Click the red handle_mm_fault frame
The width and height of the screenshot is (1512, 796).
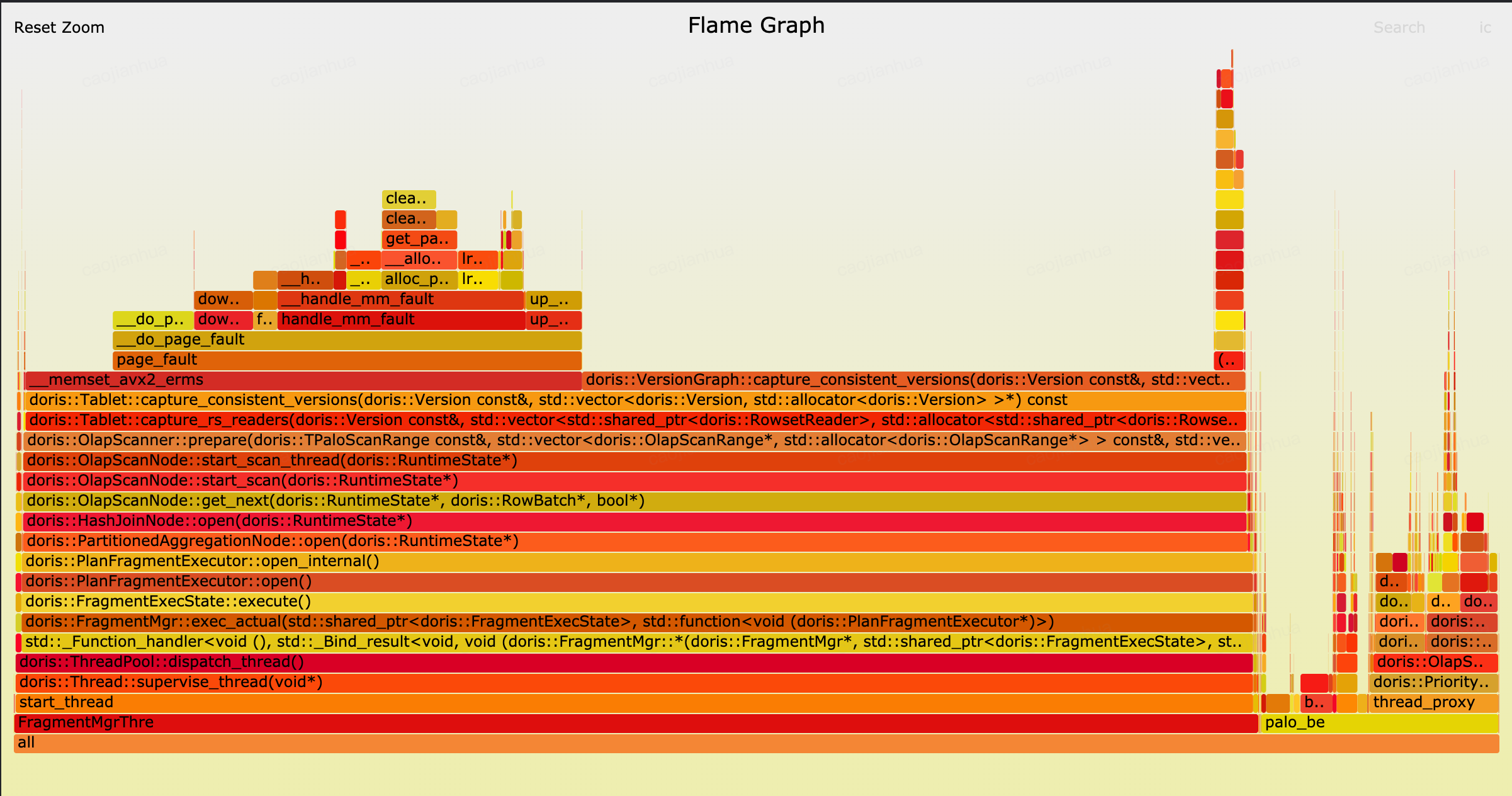pos(402,320)
